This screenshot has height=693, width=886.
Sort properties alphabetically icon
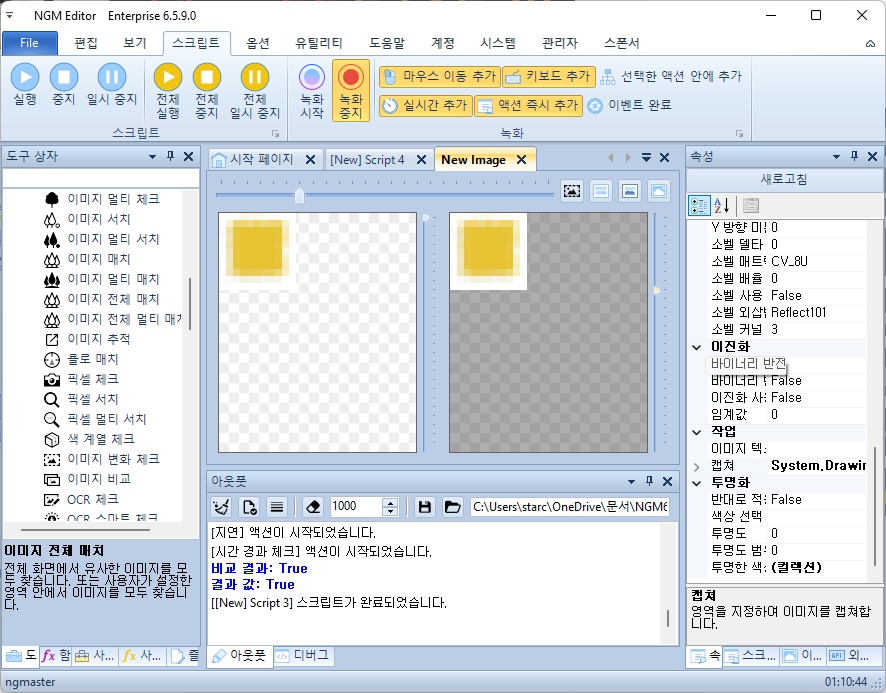click(722, 205)
